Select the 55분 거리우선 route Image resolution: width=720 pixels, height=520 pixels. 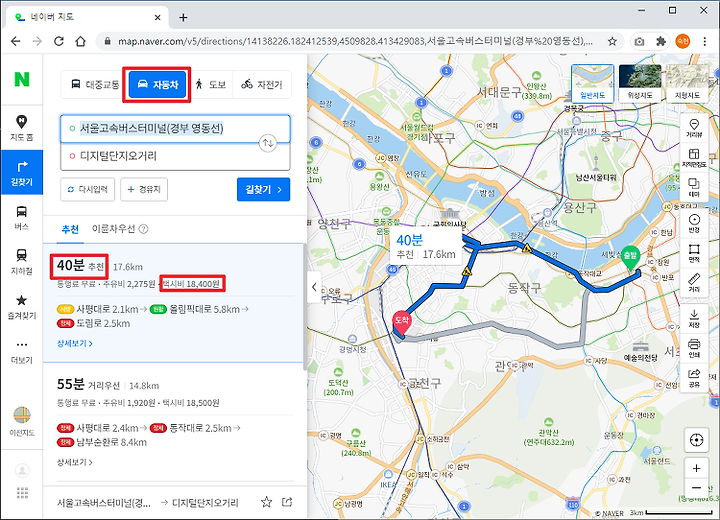pyautogui.click(x=174, y=422)
